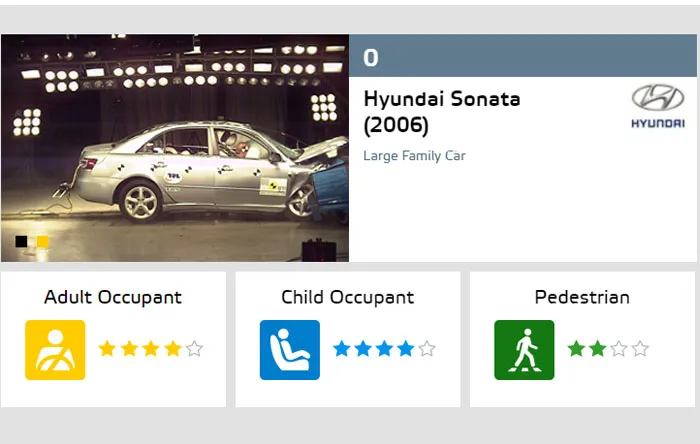Click the first yellow star under Adult Occupant
The height and width of the screenshot is (444, 700).
tap(107, 349)
